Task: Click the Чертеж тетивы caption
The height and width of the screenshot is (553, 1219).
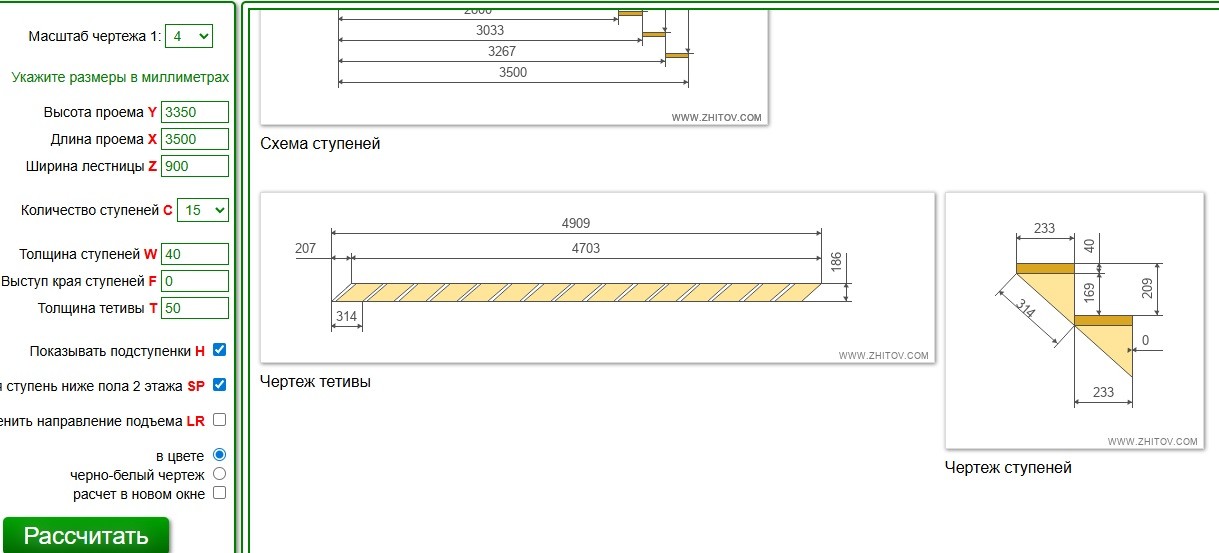Action: 315,381
